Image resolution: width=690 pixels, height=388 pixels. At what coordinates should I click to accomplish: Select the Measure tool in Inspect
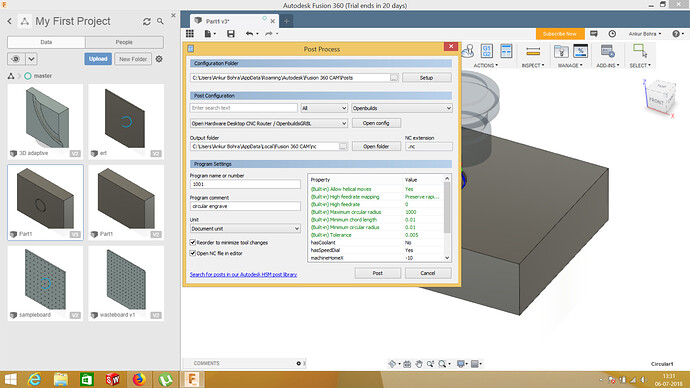click(533, 51)
